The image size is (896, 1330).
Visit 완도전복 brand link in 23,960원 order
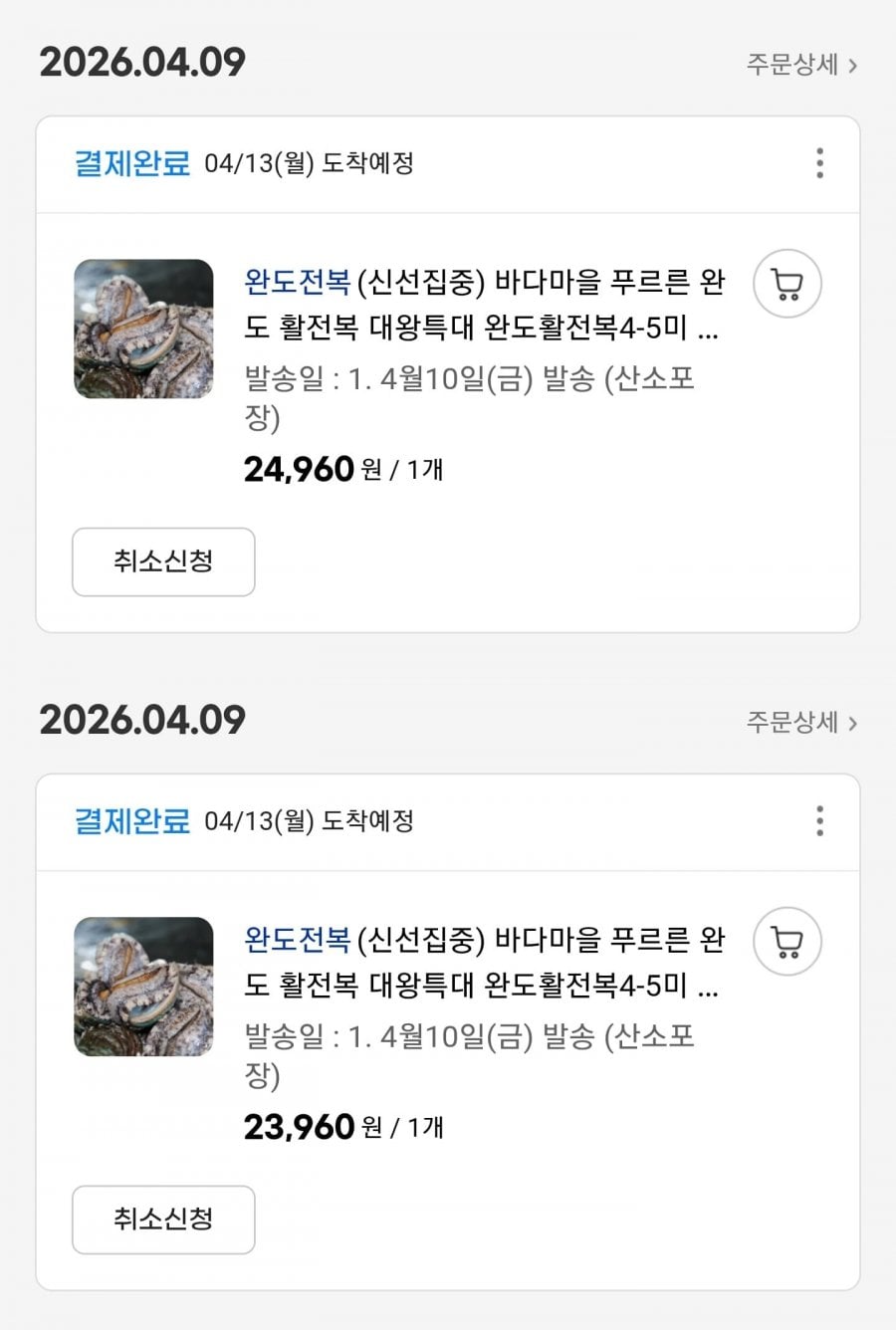click(297, 941)
